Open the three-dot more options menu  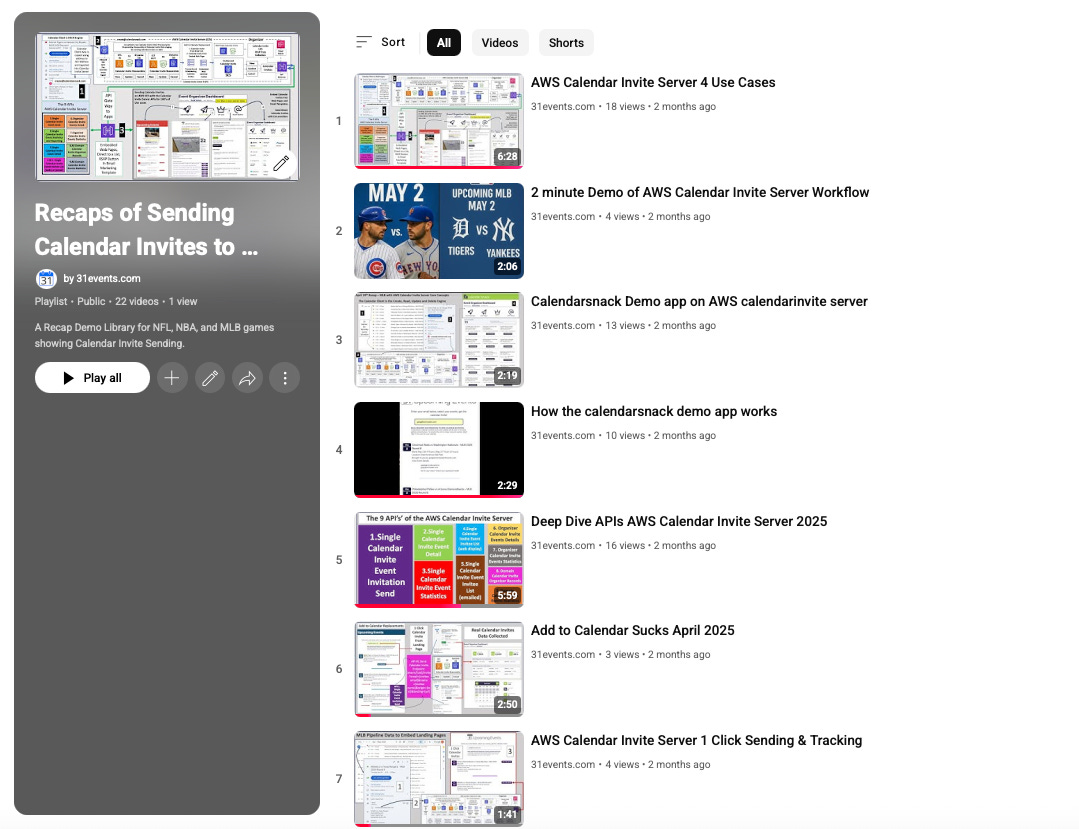click(285, 378)
